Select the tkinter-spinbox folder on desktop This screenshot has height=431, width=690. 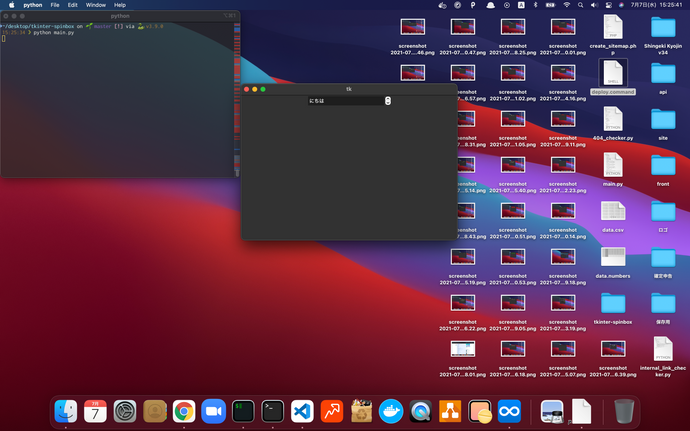(613, 308)
